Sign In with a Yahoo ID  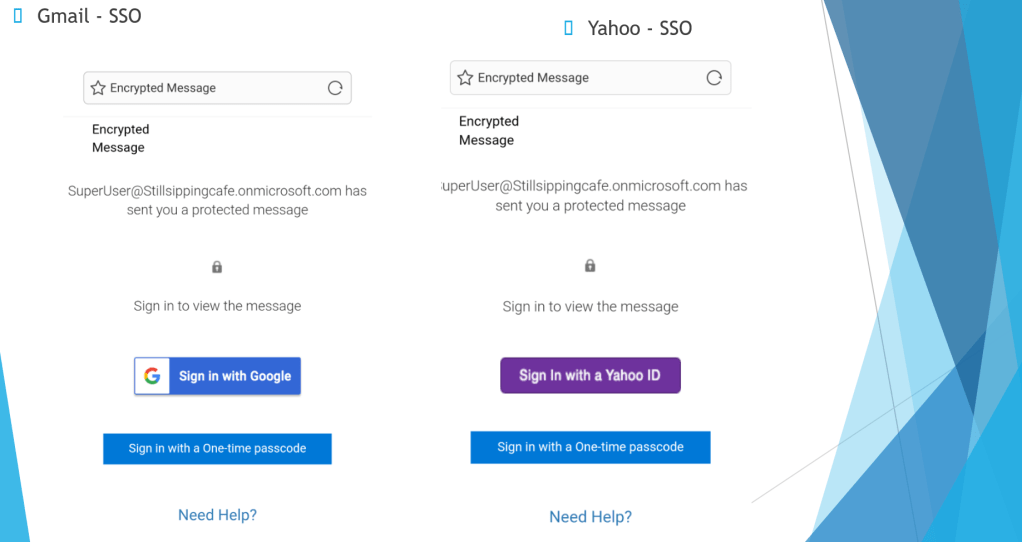(x=591, y=375)
